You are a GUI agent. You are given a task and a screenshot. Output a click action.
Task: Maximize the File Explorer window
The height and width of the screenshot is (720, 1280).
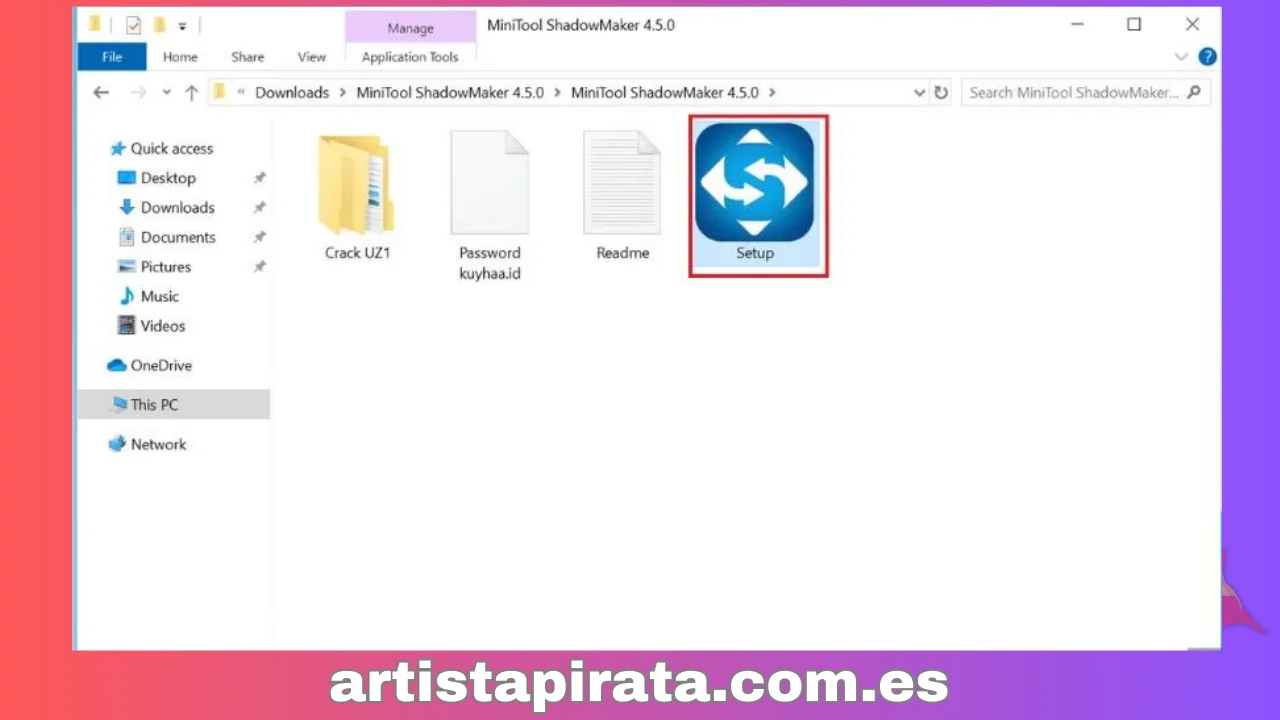[x=1134, y=25]
